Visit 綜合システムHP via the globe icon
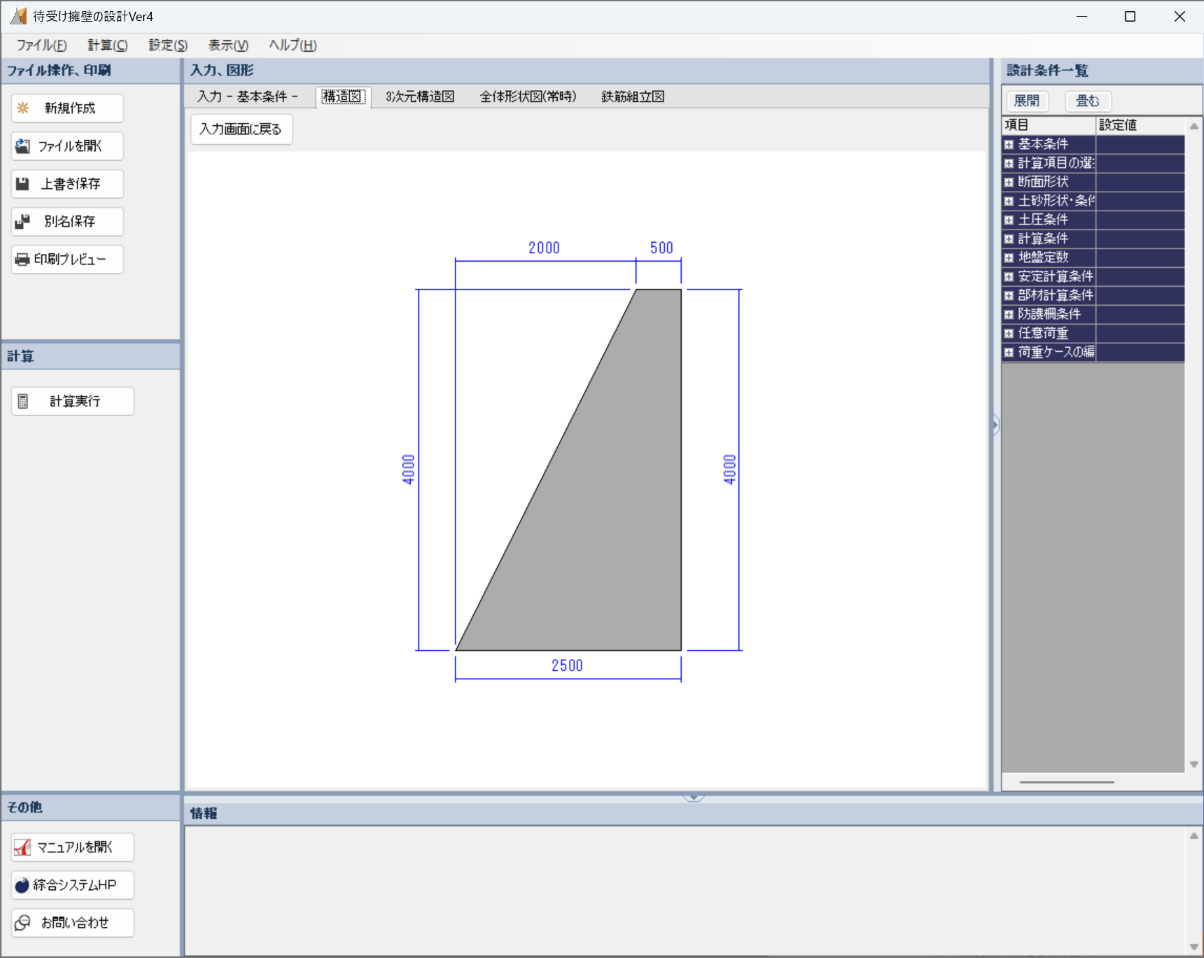1204x958 pixels. point(72,885)
